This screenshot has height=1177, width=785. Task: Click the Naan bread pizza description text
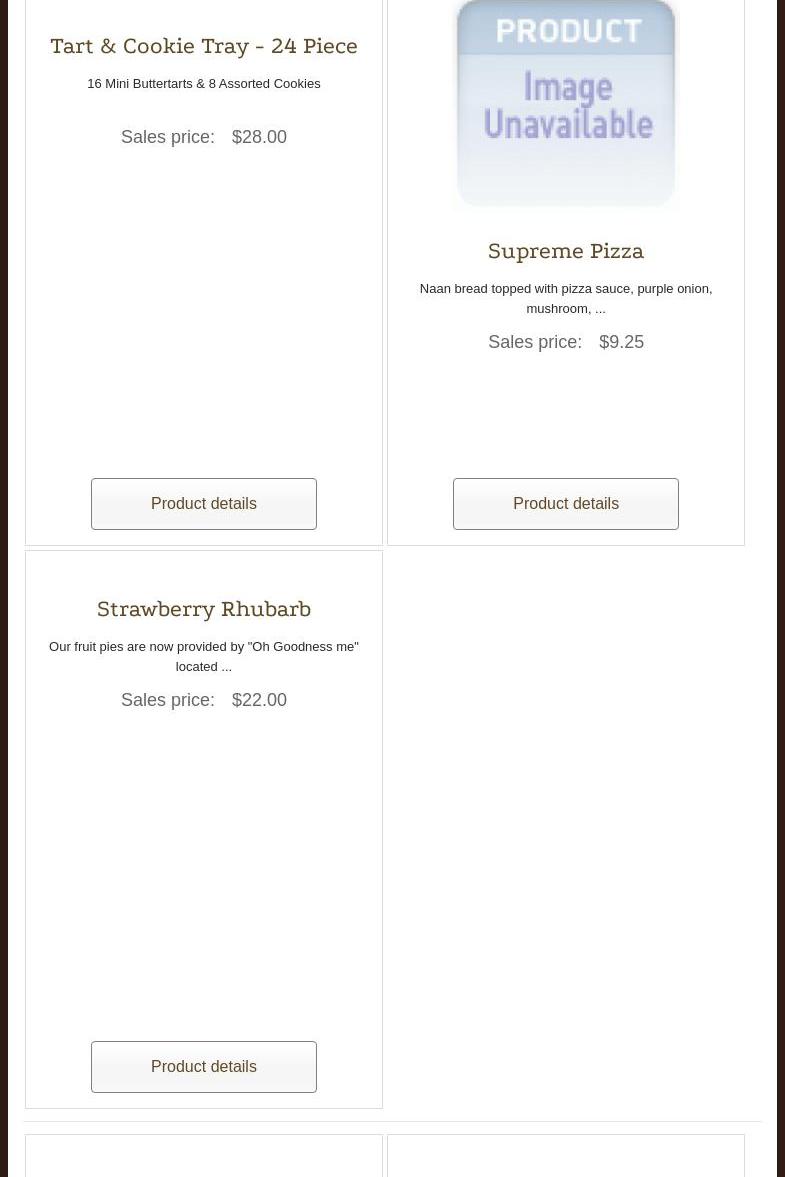[566, 298]
